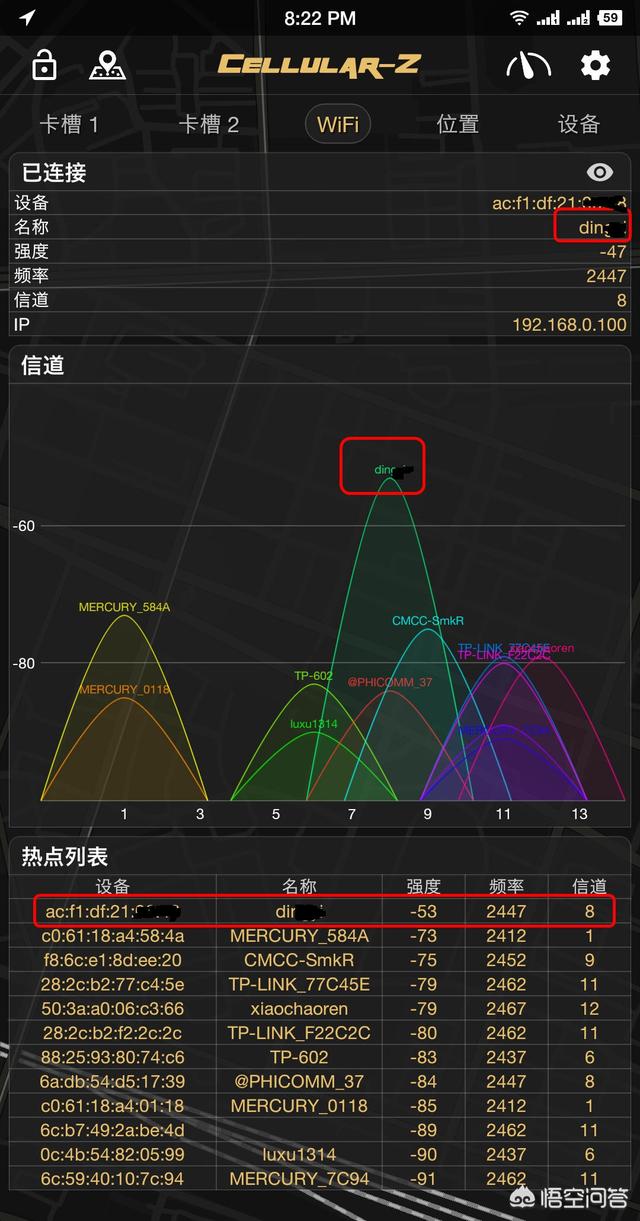Select MAC address f8:6c:e1:8d:ee:20
The width and height of the screenshot is (640, 1221).
pos(113,960)
